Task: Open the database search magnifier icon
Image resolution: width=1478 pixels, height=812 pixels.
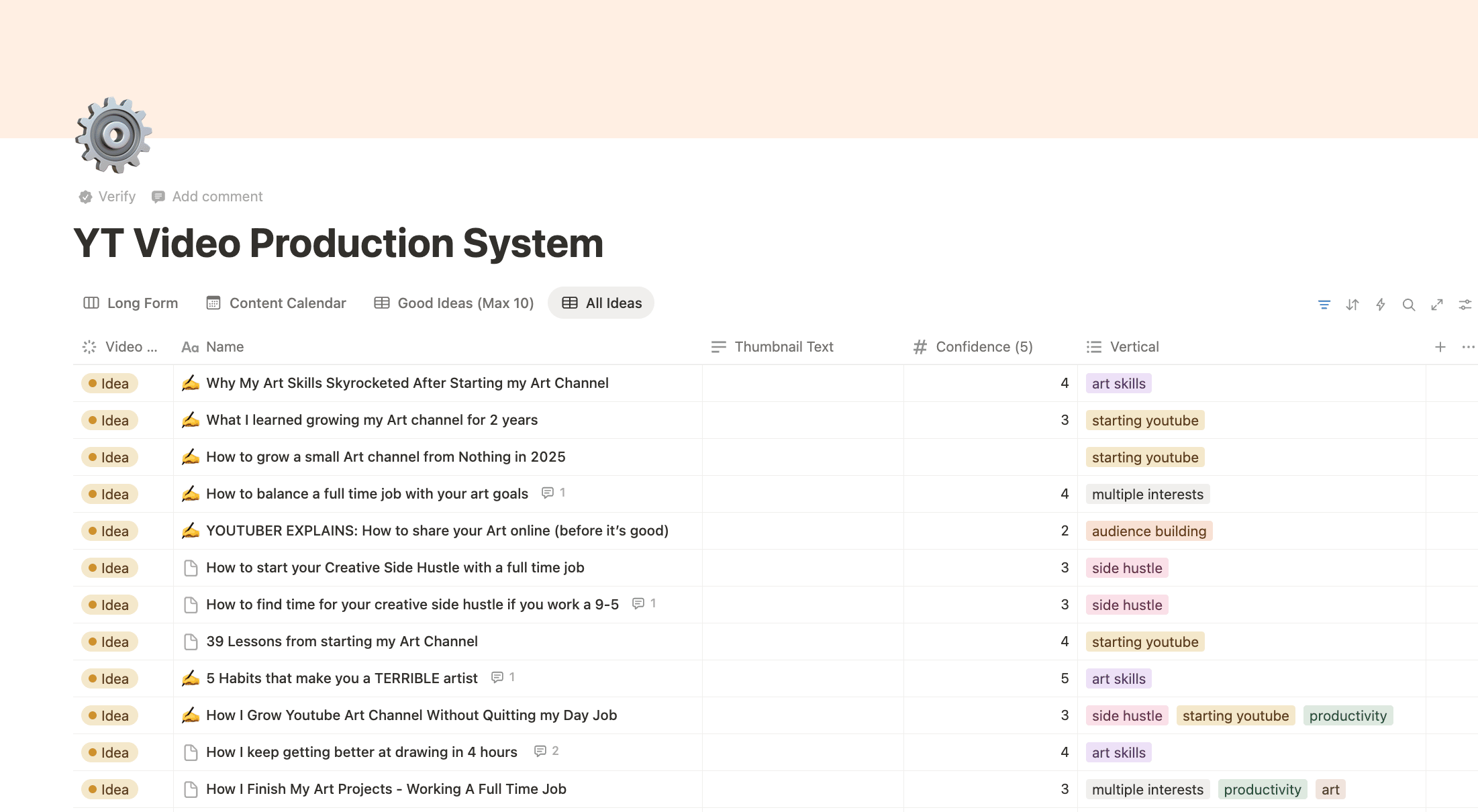Action: (1408, 305)
